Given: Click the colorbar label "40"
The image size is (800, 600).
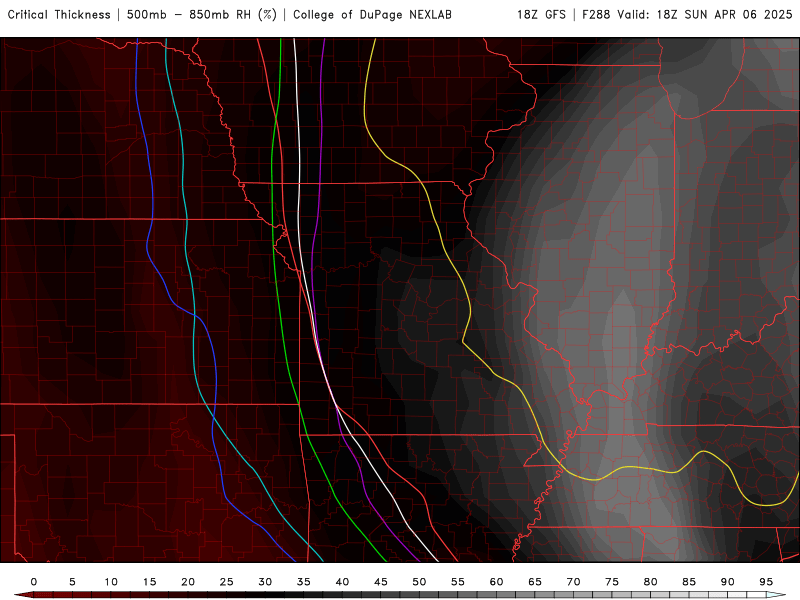Looking at the screenshot, I should 342,582.
